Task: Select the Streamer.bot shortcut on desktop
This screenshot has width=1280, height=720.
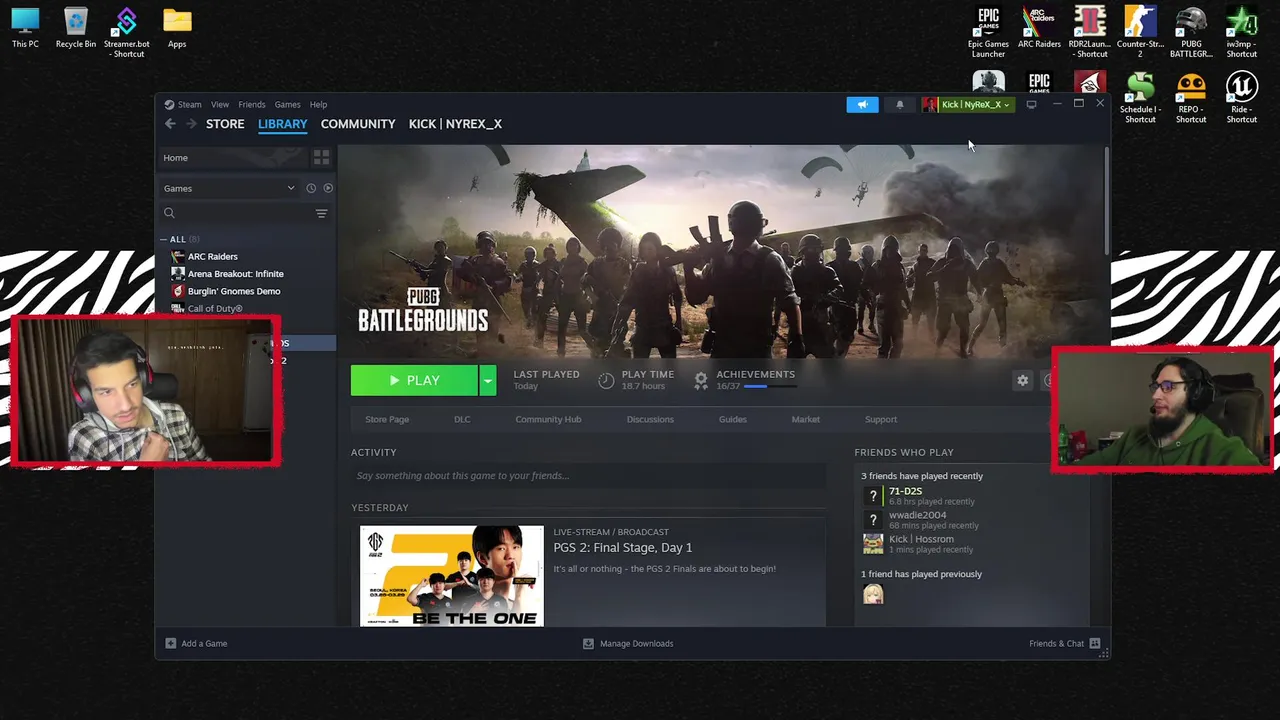Action: (126, 33)
